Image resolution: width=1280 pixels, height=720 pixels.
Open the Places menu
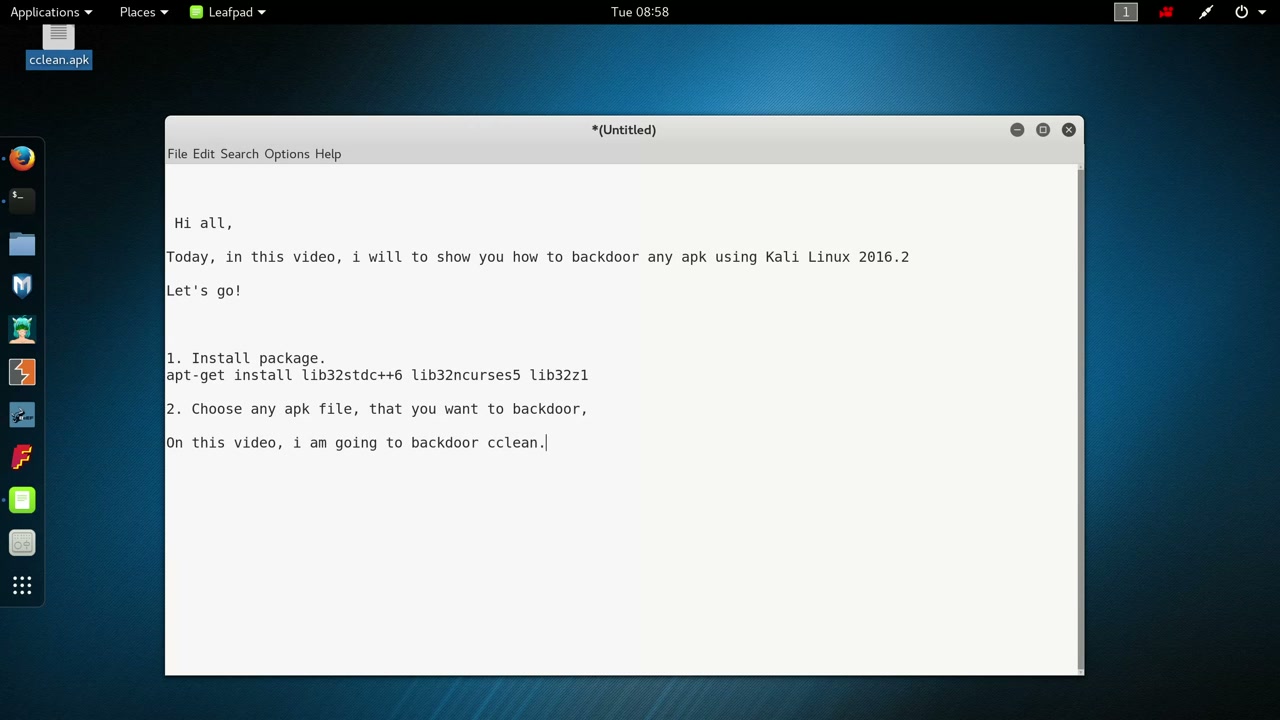click(x=144, y=12)
